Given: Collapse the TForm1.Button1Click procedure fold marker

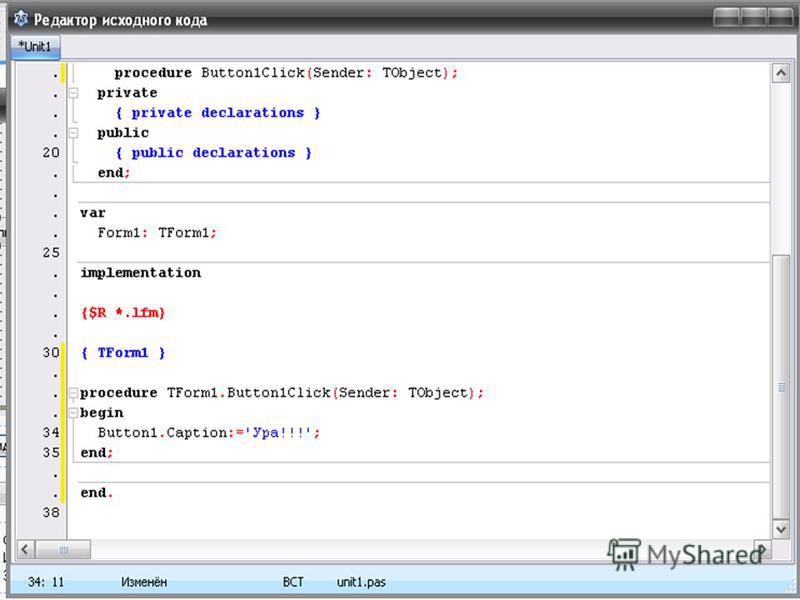Looking at the screenshot, I should (73, 393).
